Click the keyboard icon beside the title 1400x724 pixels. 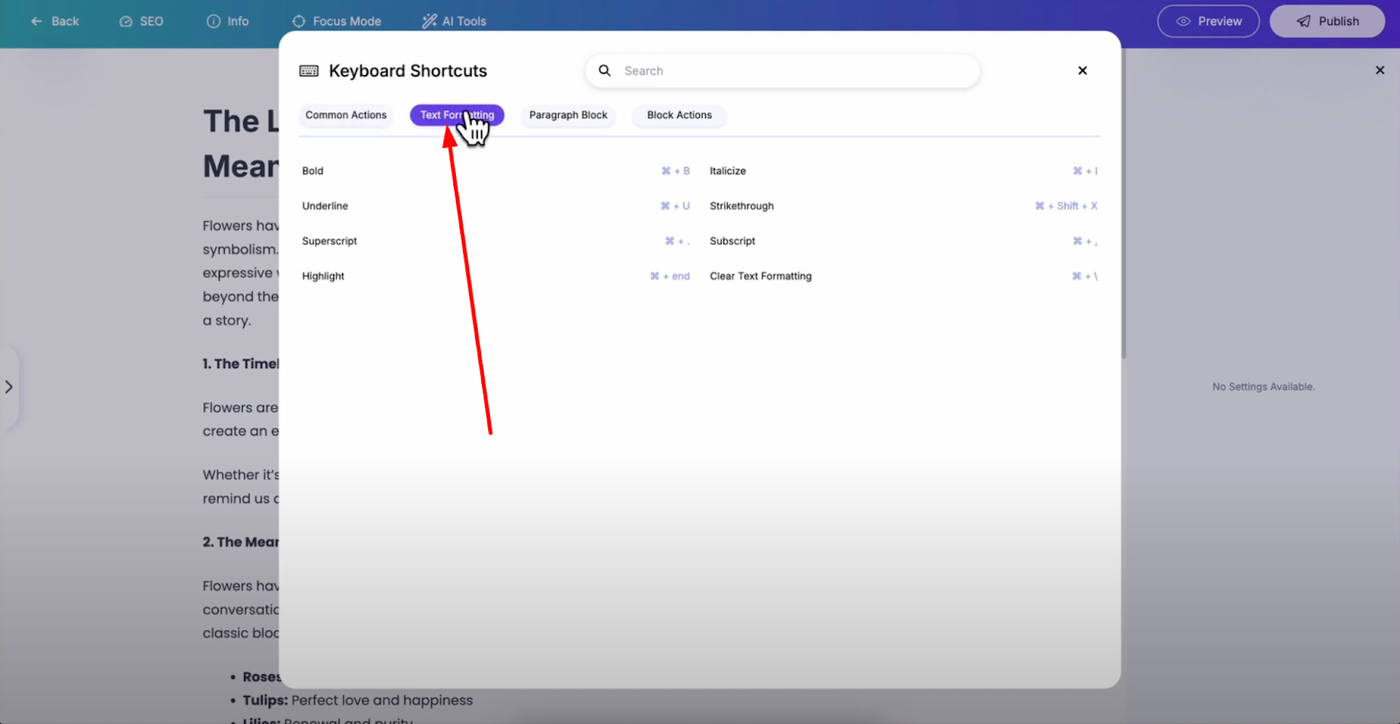[309, 71]
